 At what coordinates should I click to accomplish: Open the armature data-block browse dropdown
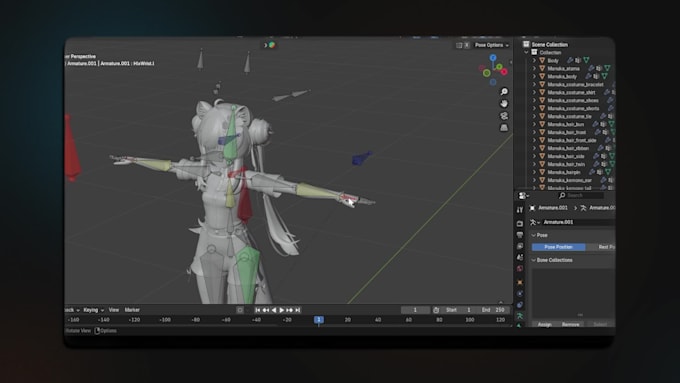click(x=535, y=222)
